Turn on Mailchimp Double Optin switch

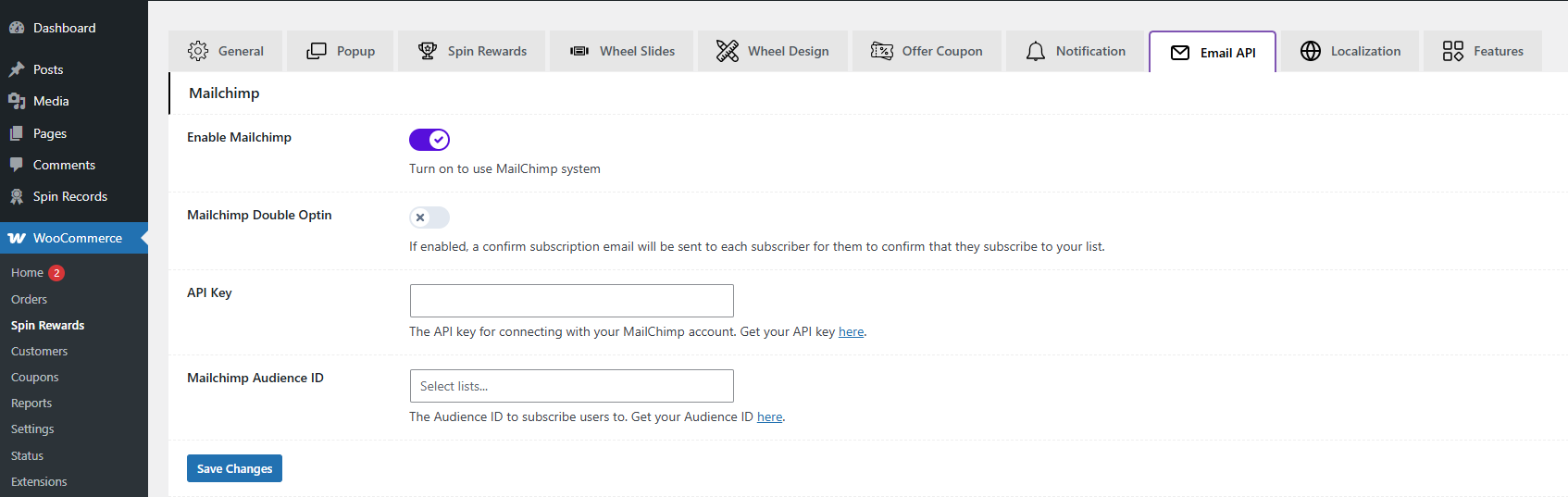429,217
